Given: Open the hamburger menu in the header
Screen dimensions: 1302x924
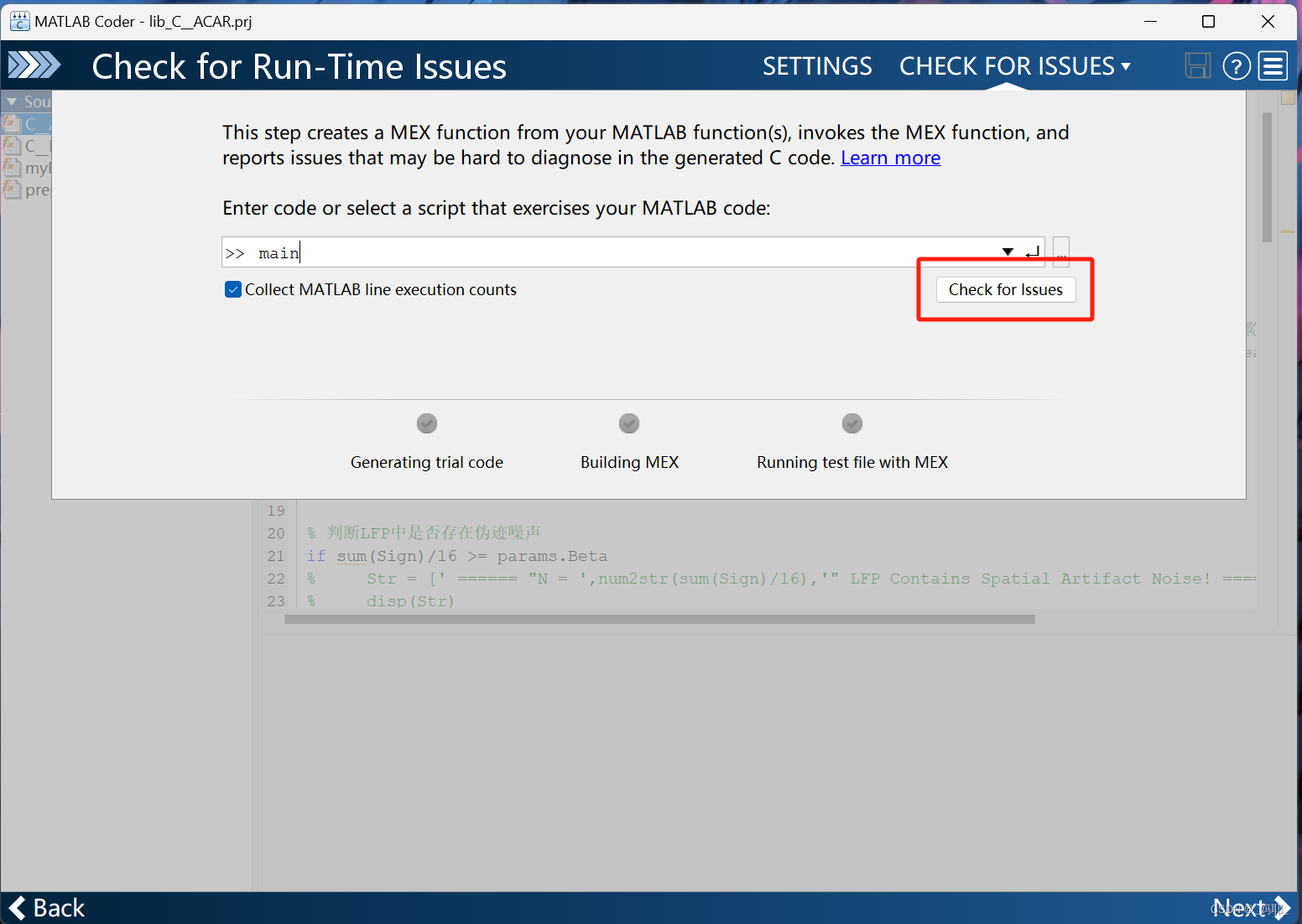Looking at the screenshot, I should 1273,65.
